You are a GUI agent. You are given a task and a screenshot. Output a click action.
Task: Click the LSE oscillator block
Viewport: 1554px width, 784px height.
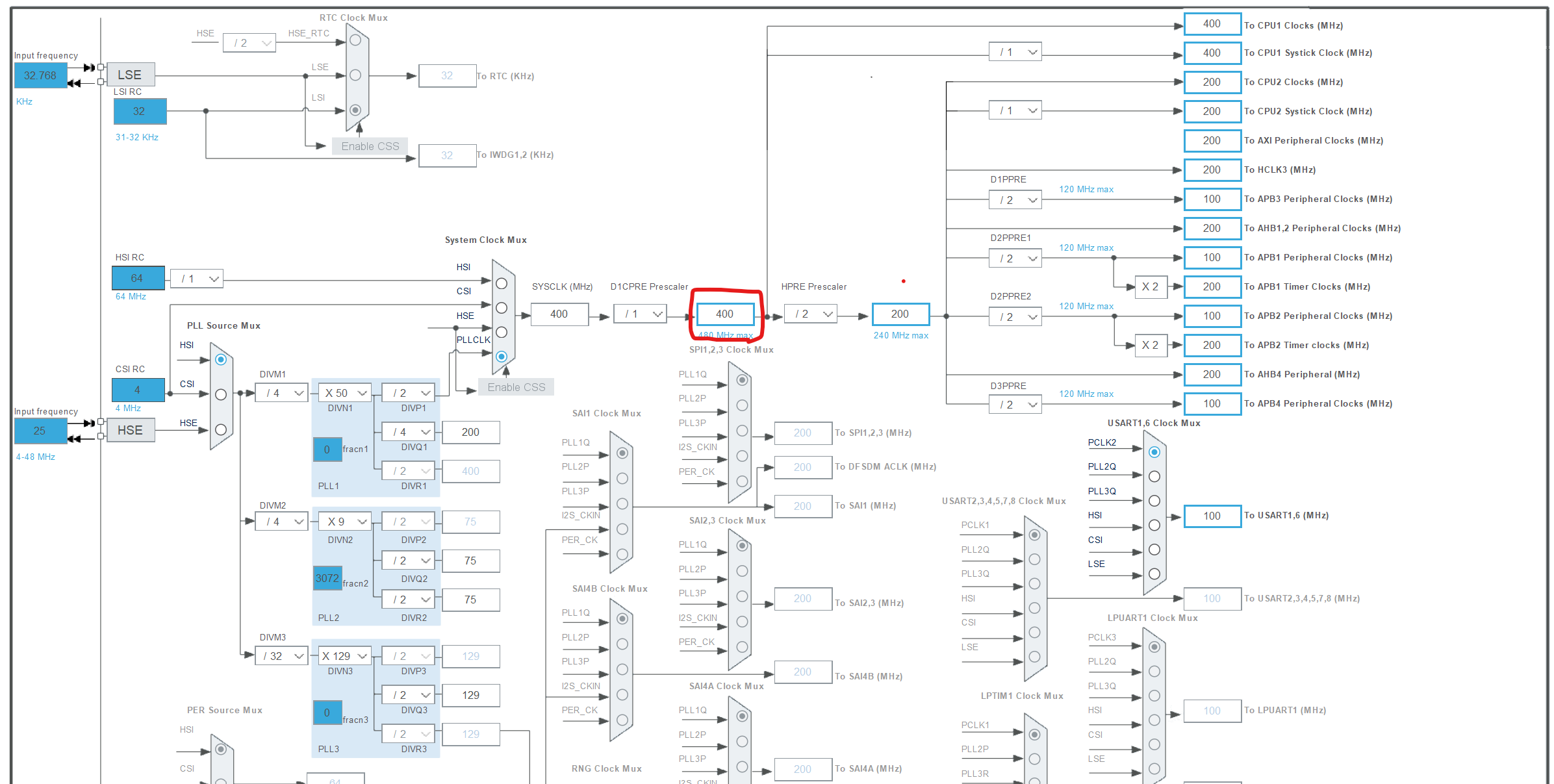coord(130,75)
